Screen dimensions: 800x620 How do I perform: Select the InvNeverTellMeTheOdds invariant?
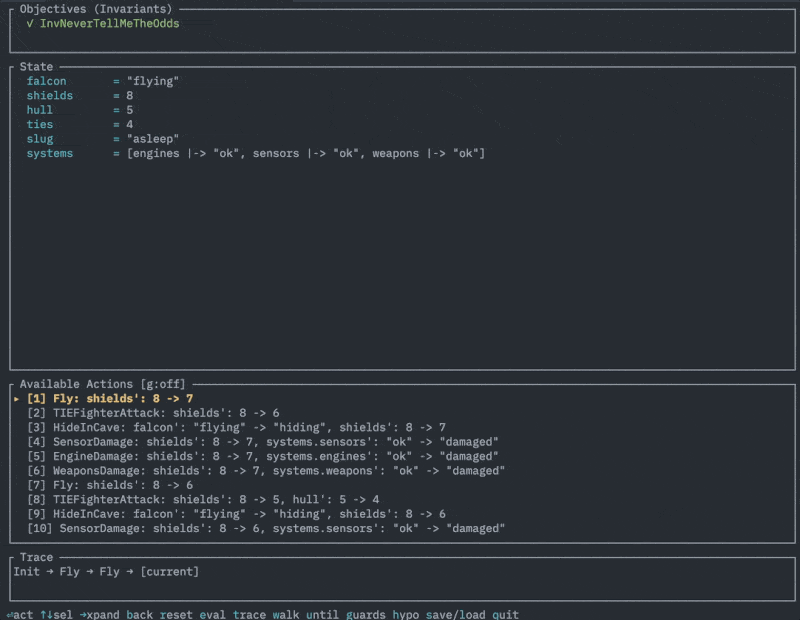click(x=109, y=23)
